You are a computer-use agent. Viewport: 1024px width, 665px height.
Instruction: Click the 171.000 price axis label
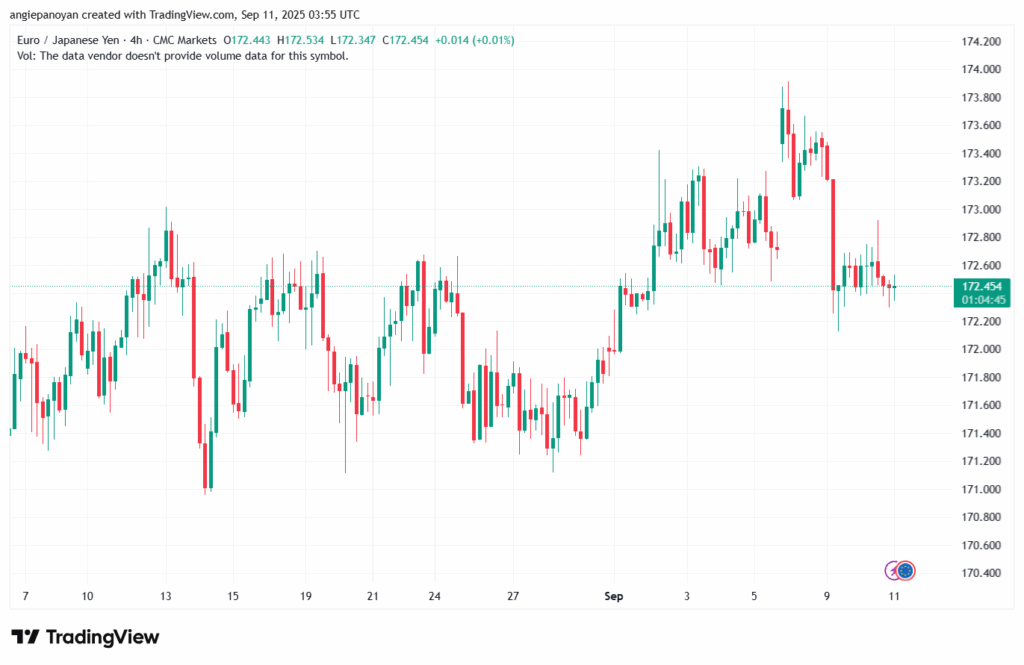point(982,489)
